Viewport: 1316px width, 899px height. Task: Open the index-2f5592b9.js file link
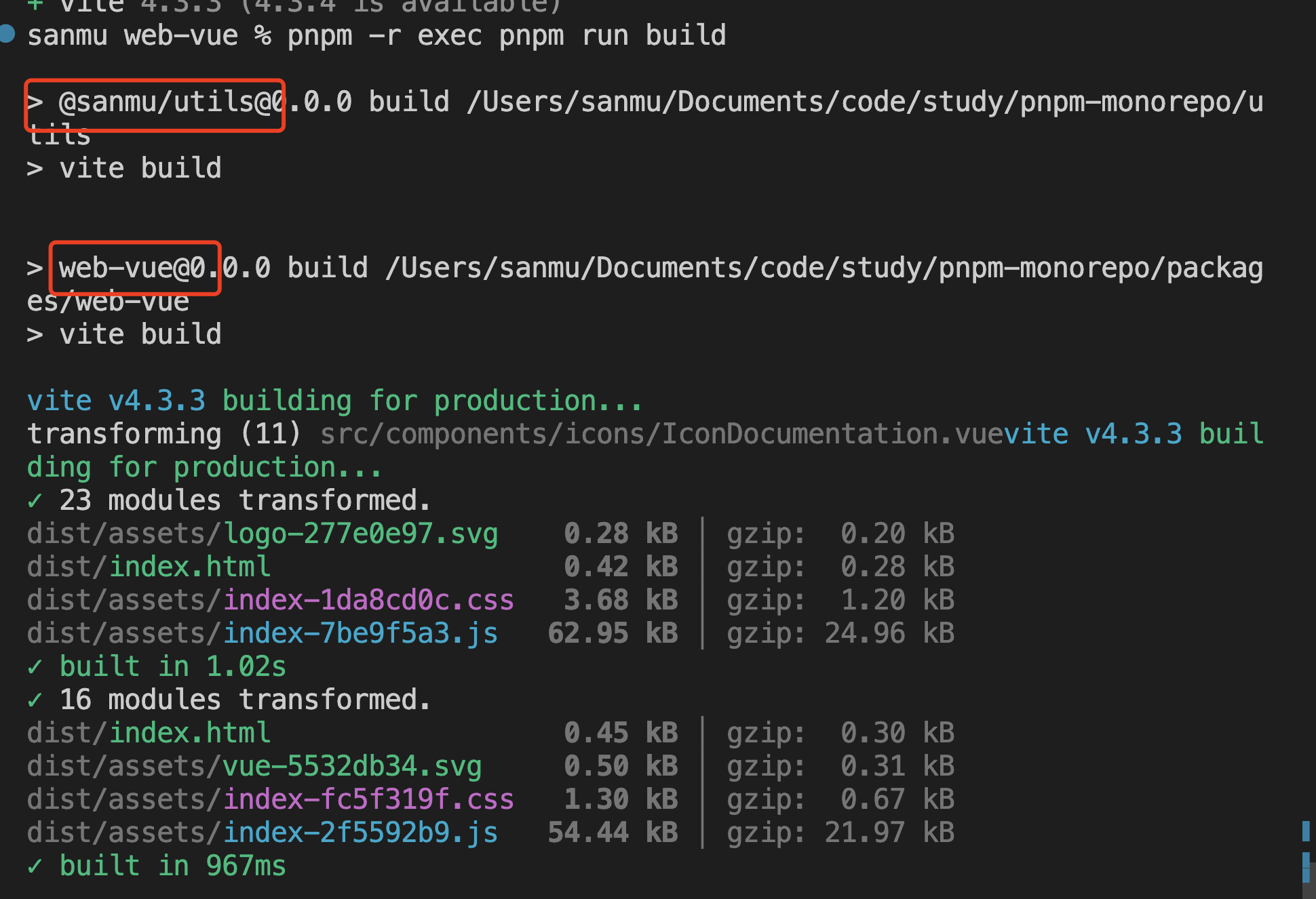(x=360, y=833)
